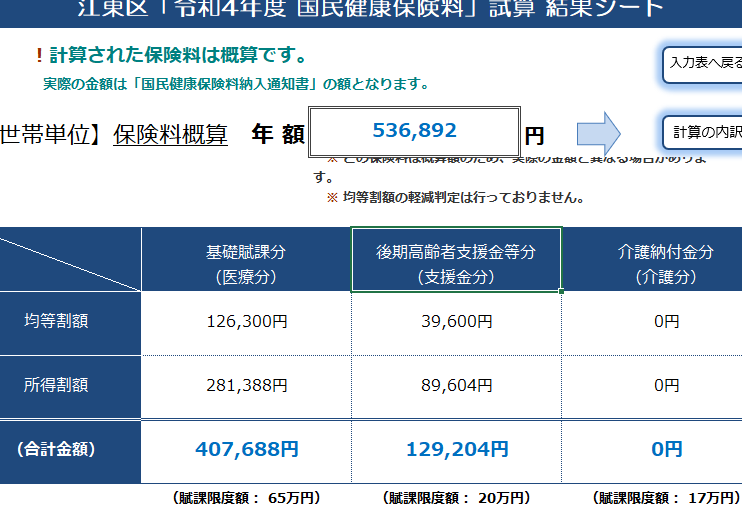The image size is (742, 513).
Task: Click the 39,600円 cell
Action: click(456, 322)
